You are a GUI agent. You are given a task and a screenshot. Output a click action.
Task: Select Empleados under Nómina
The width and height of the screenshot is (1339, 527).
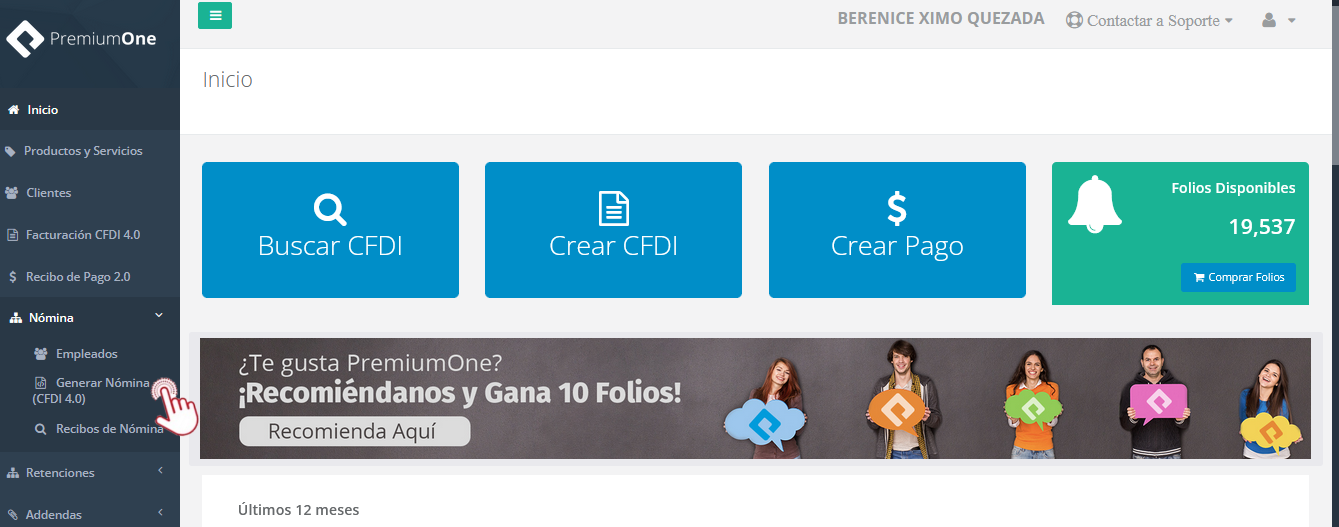(86, 354)
